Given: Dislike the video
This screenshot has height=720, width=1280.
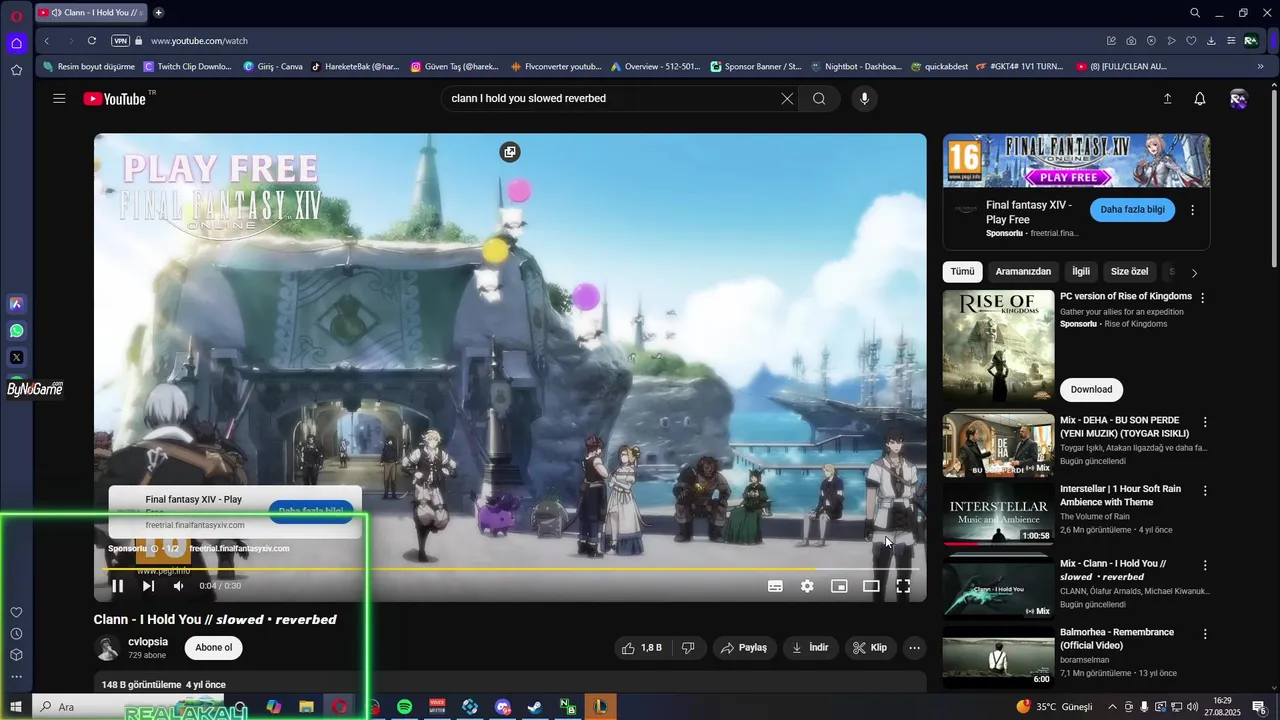Looking at the screenshot, I should point(688,648).
